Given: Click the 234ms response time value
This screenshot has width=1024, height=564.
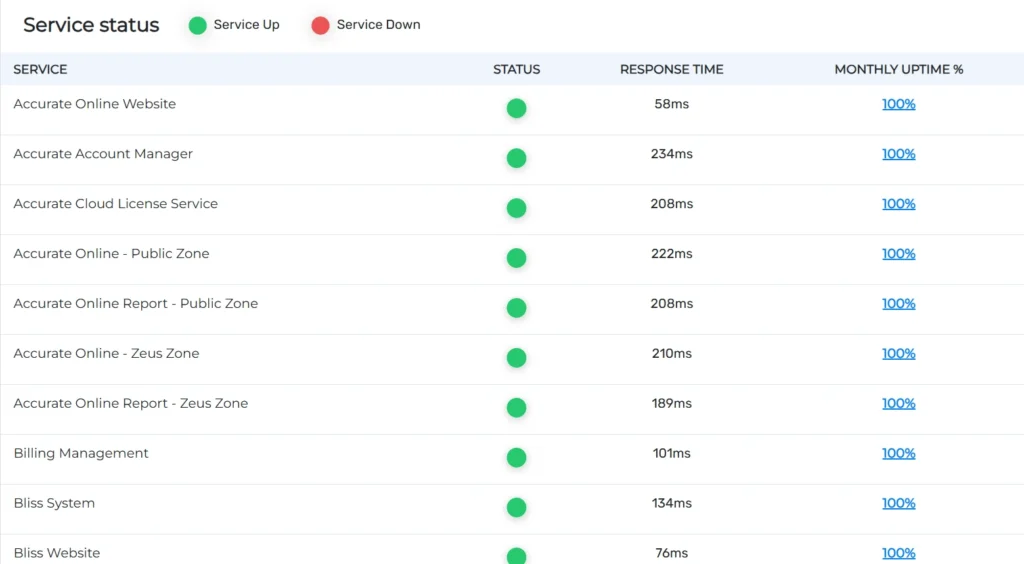Looking at the screenshot, I should pyautogui.click(x=671, y=154).
